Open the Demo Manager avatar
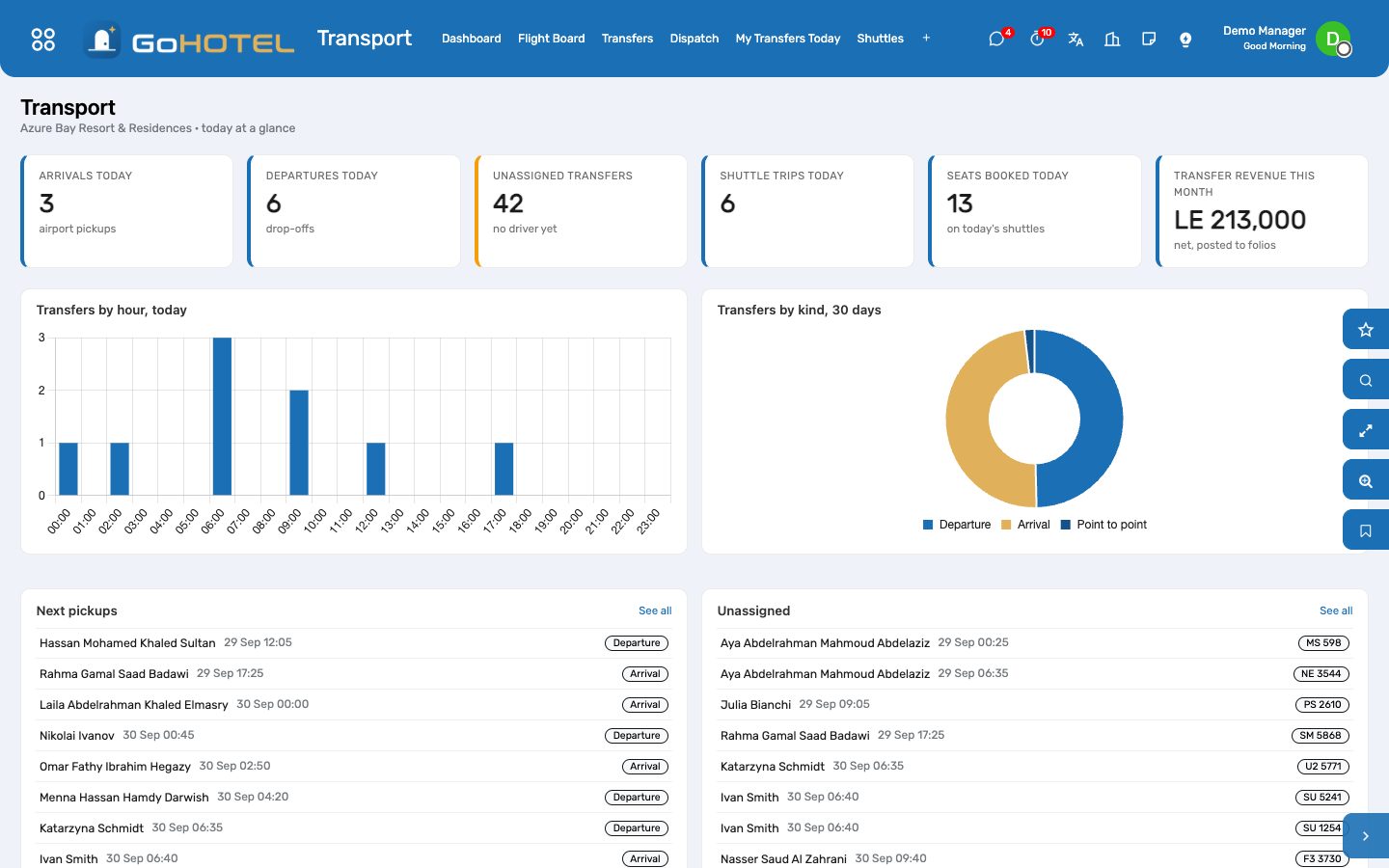The width and height of the screenshot is (1389, 868). pyautogui.click(x=1333, y=39)
